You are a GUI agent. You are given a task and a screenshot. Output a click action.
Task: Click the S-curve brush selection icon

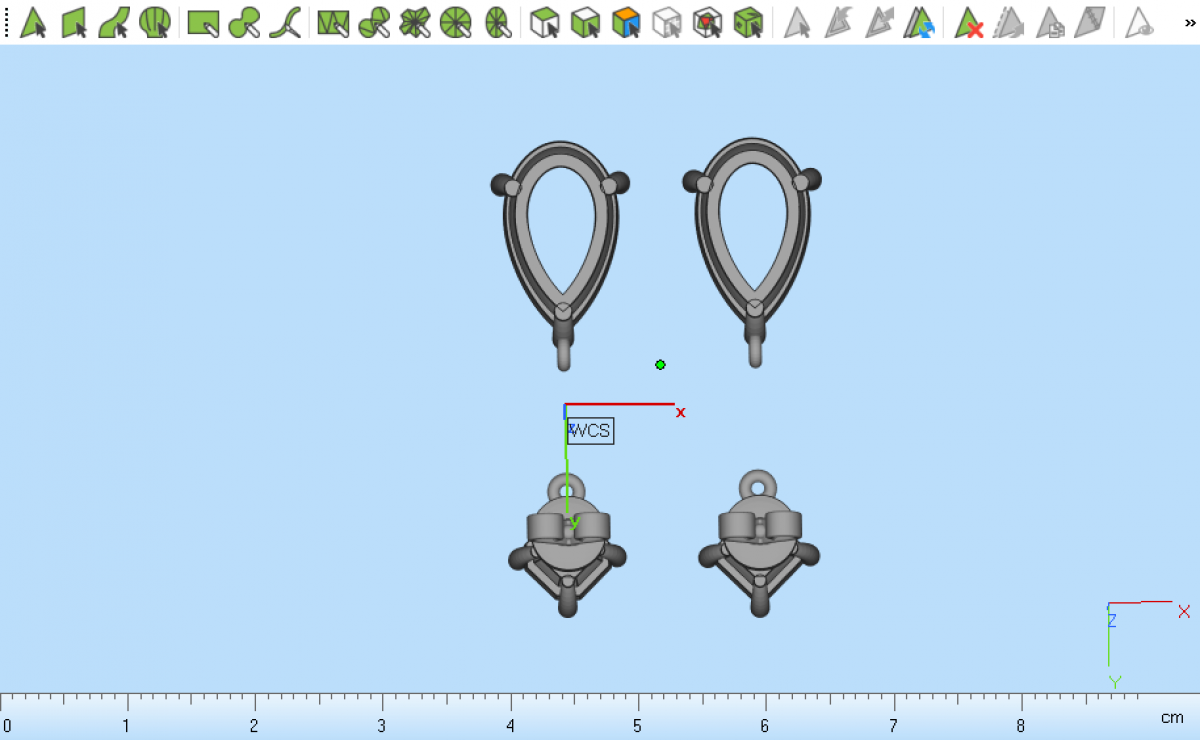(x=285, y=22)
